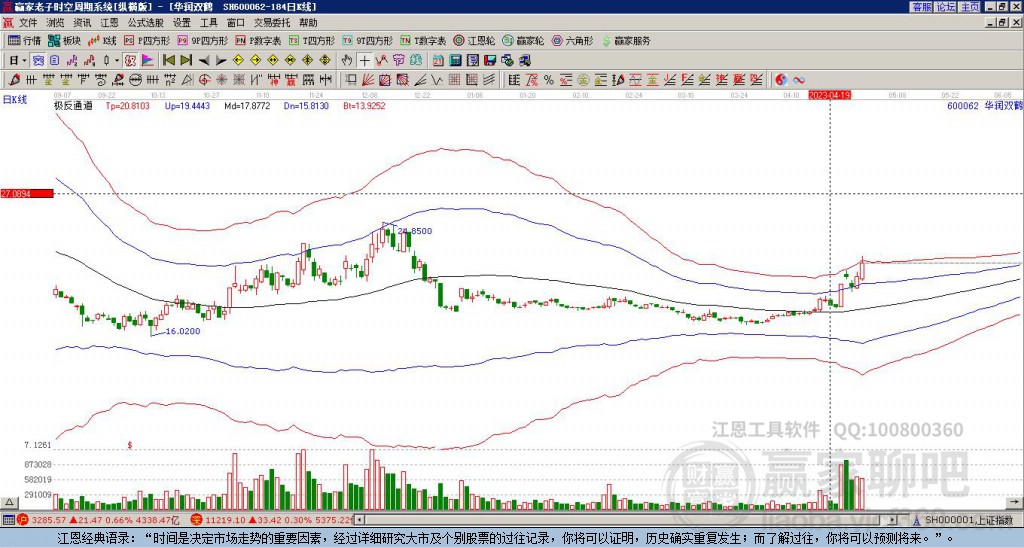The width and height of the screenshot is (1024, 548).
Task: Click the Tp=20.8103 value
Action: pos(128,105)
